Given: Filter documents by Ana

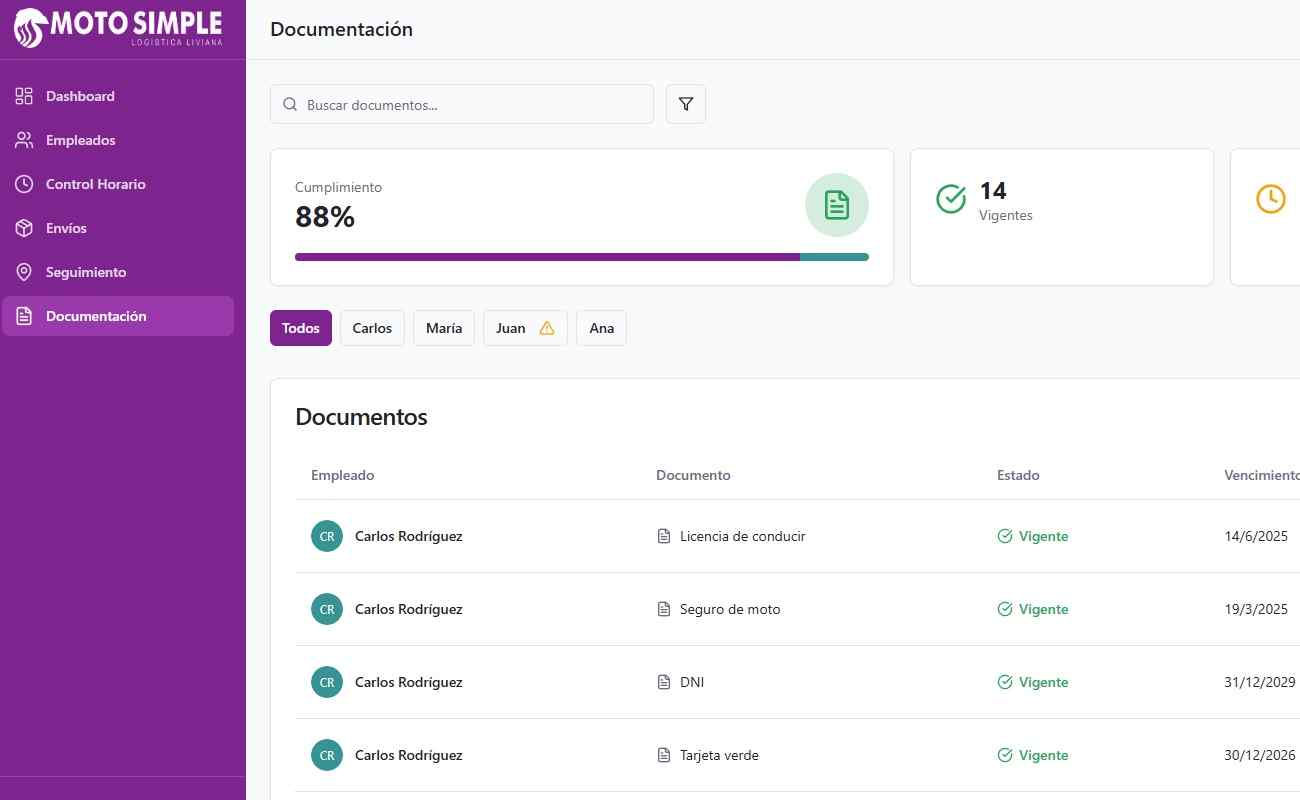Looking at the screenshot, I should (x=601, y=328).
